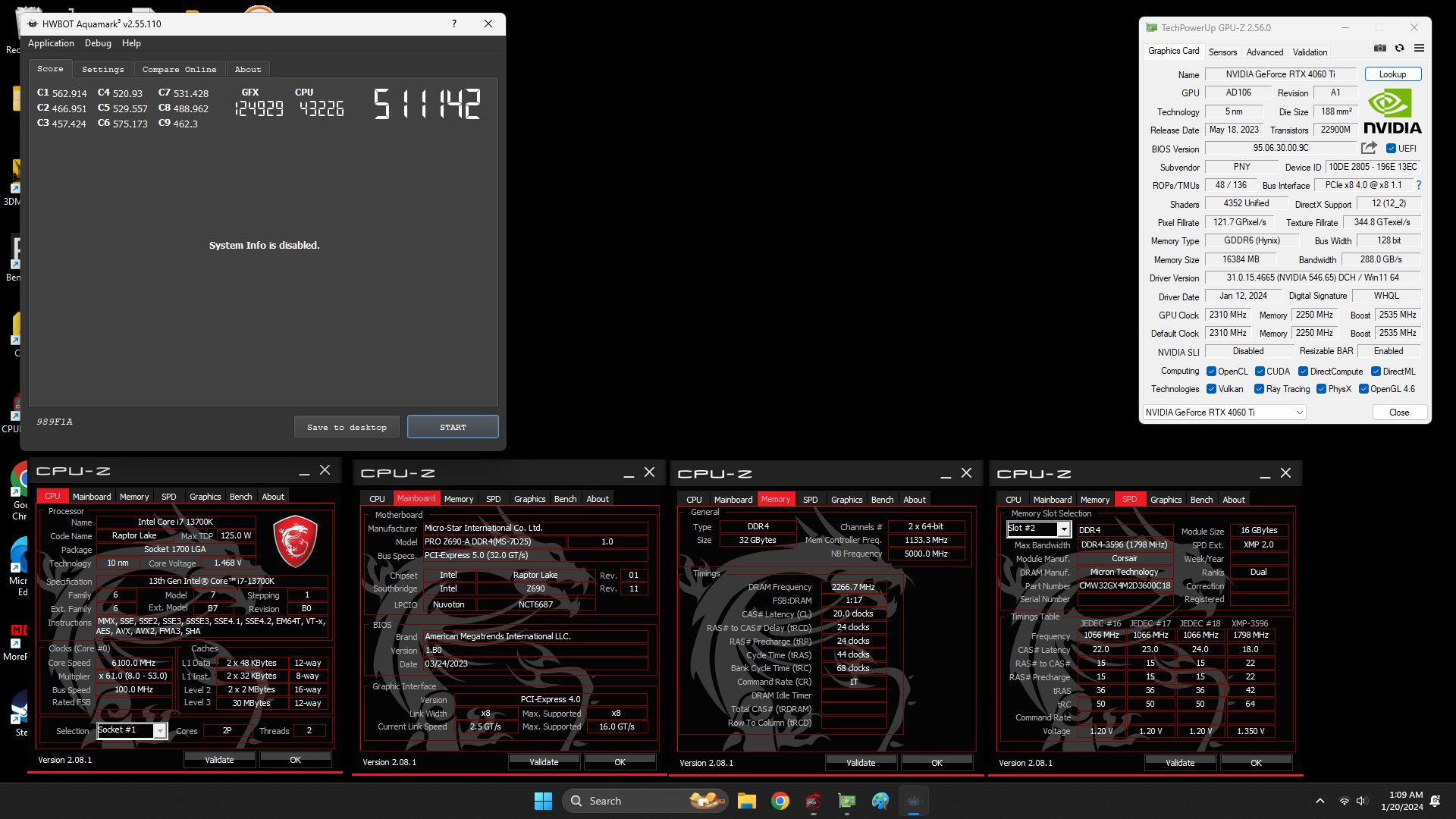Open the Application menu in HWBOT Aquamark

(51, 43)
